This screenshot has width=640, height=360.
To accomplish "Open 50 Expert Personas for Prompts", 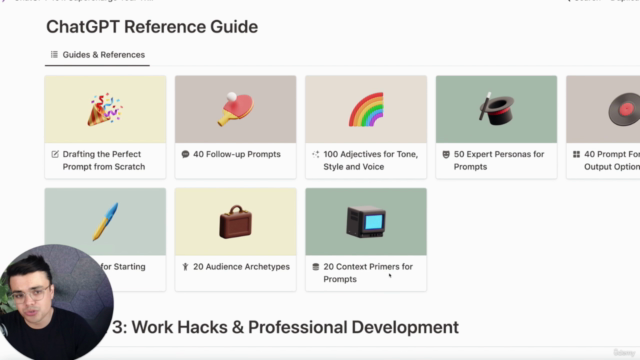I will click(499, 160).
